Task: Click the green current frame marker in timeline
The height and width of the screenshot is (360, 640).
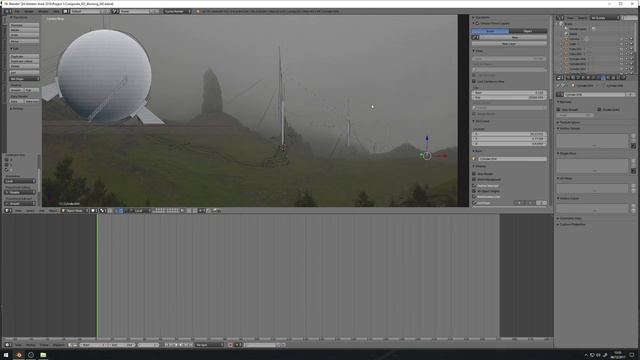Action: (x=97, y=276)
